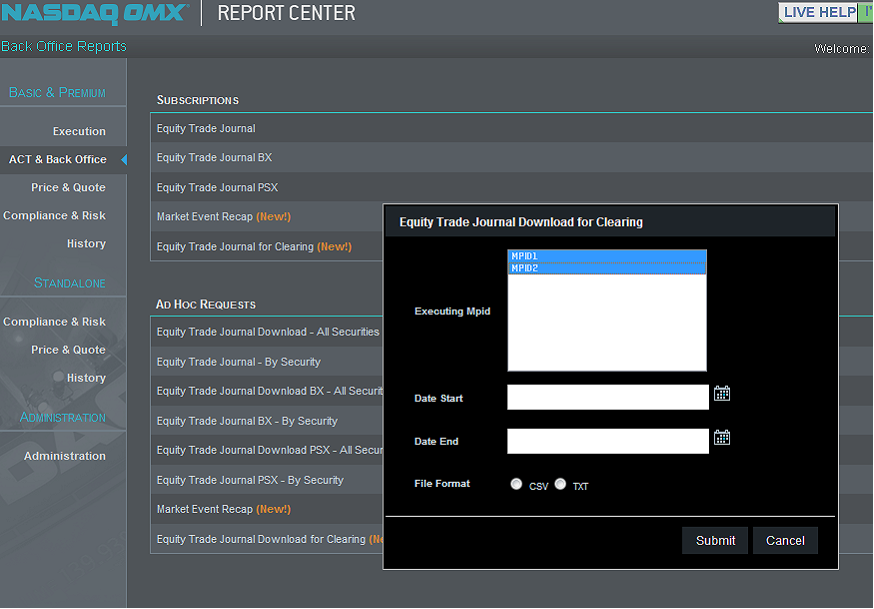The height and width of the screenshot is (609, 874).
Task: Open Live Help
Action: pos(819,12)
